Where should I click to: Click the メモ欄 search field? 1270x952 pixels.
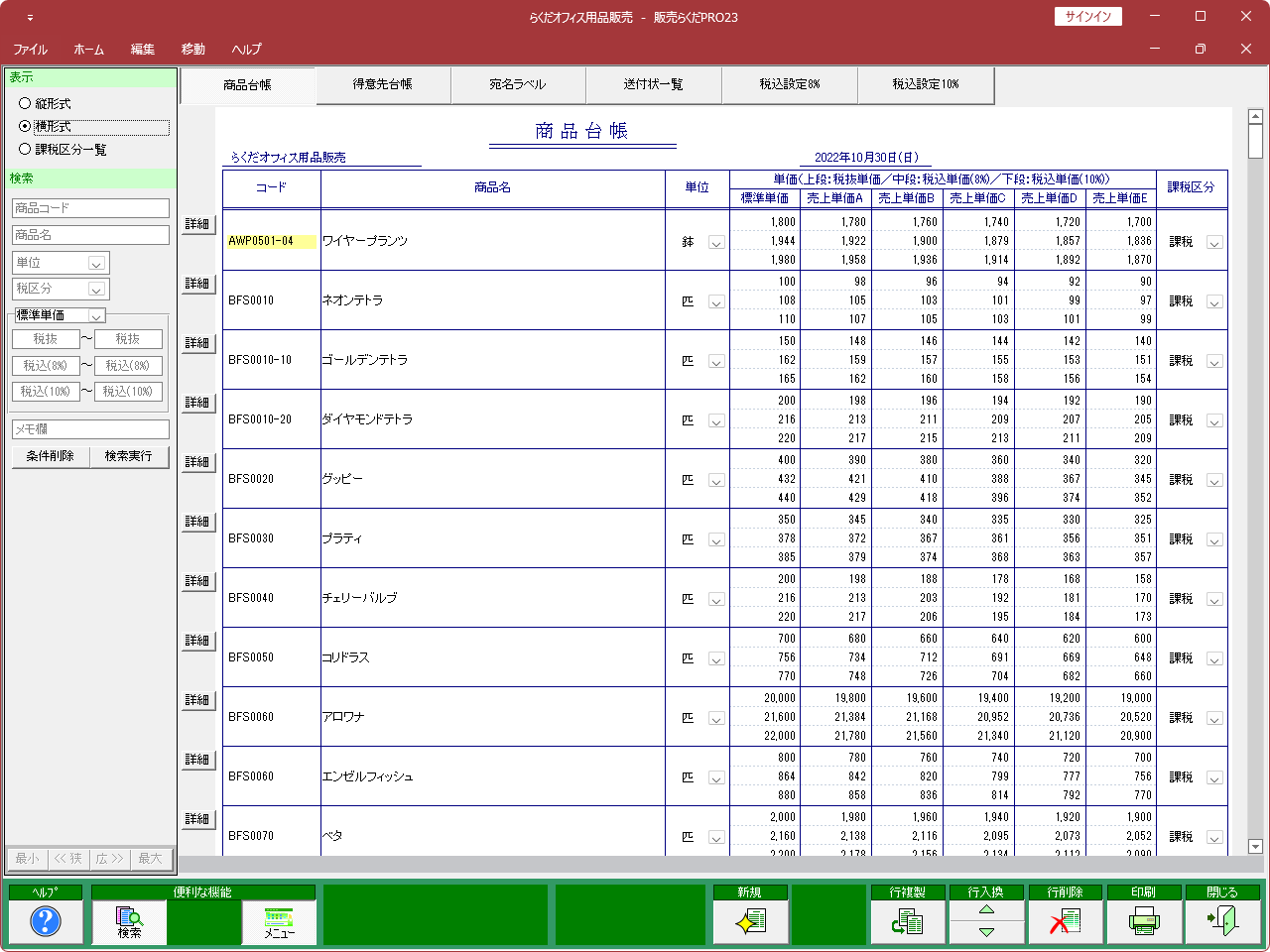click(90, 429)
